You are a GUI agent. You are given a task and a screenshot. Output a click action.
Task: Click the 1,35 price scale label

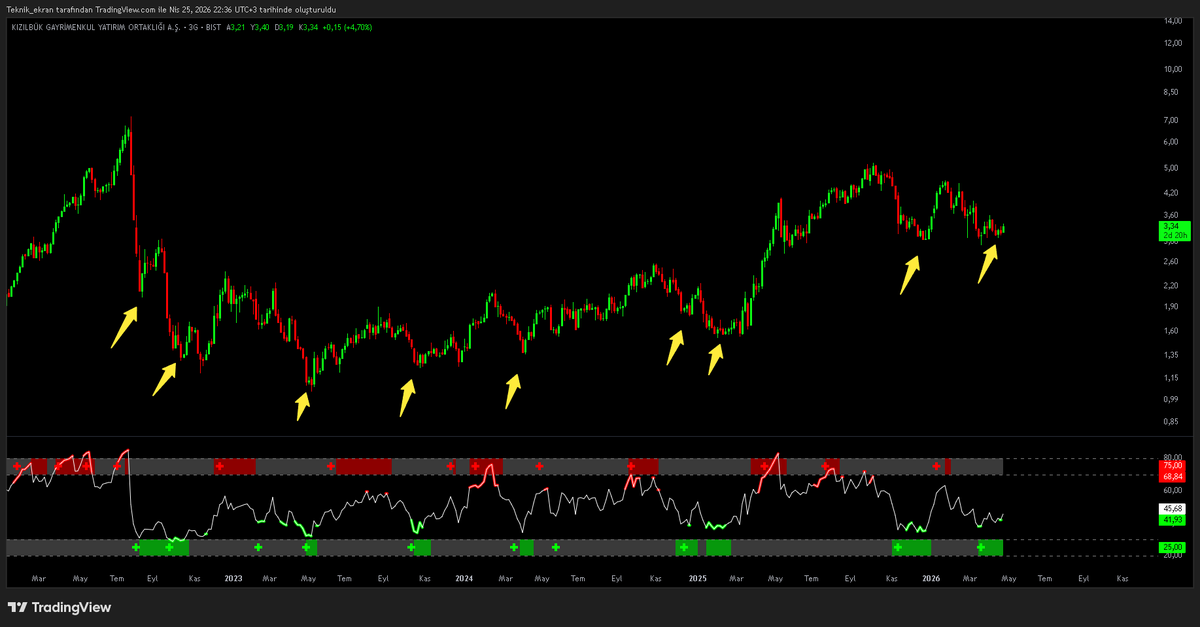point(1171,355)
